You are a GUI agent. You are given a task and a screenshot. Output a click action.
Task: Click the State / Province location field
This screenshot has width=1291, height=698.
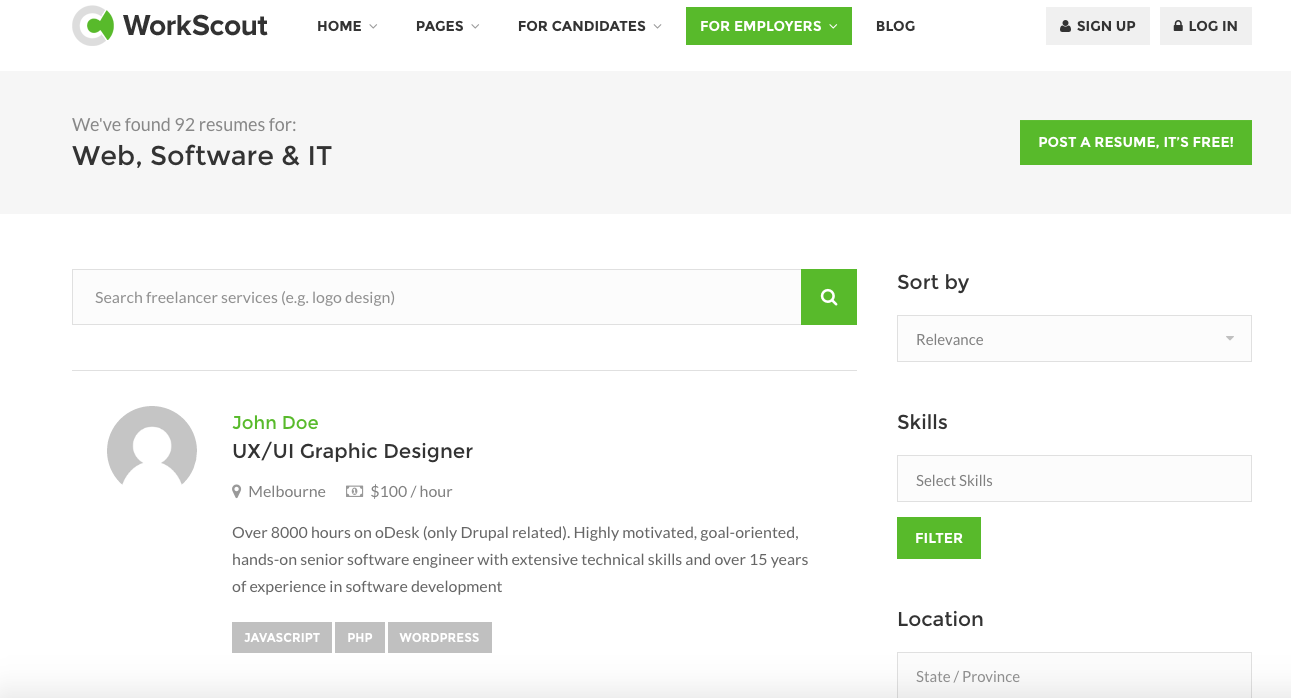click(1074, 676)
